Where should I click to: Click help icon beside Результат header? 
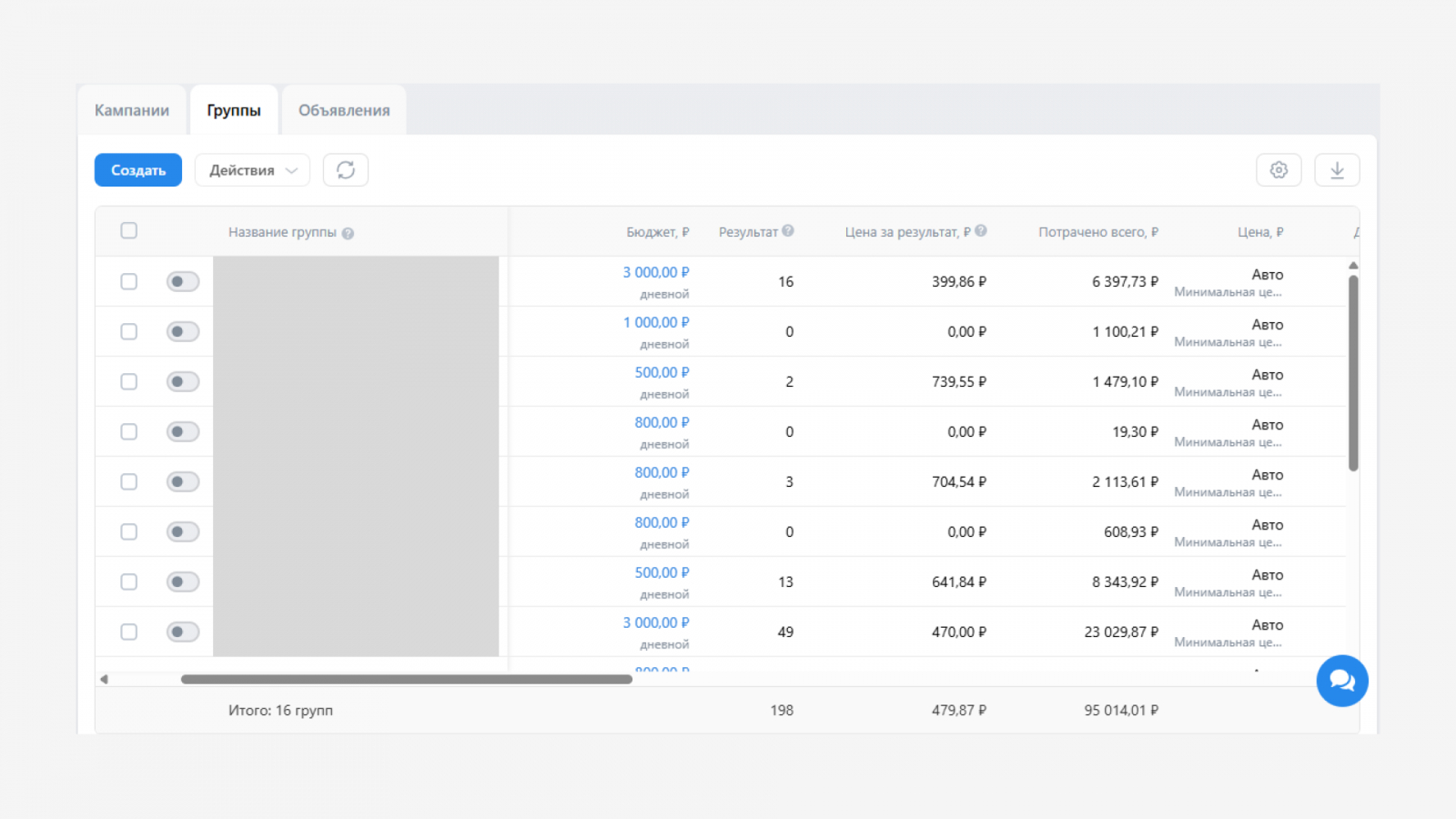click(x=788, y=231)
